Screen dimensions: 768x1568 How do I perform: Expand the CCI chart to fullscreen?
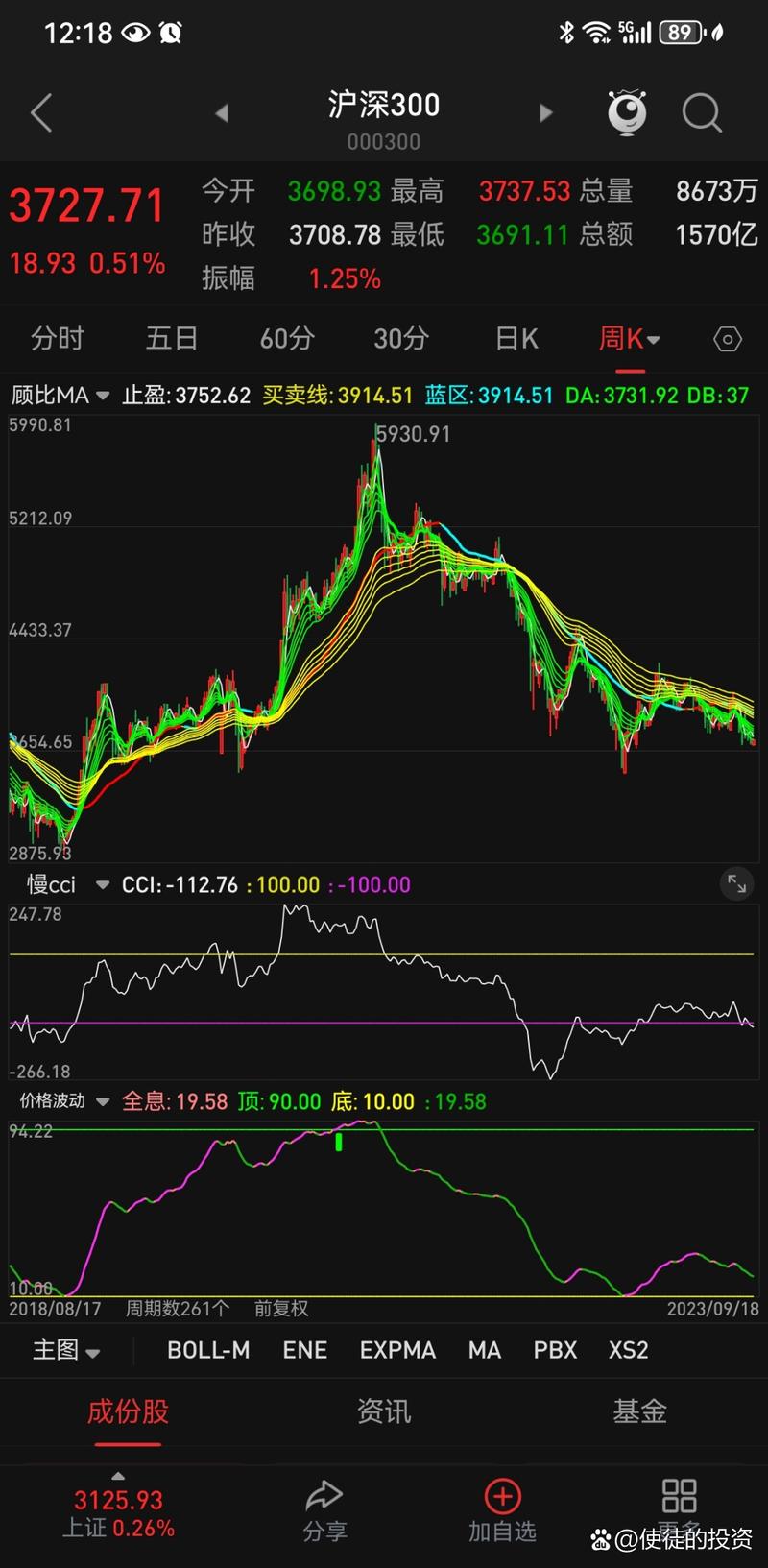736,884
